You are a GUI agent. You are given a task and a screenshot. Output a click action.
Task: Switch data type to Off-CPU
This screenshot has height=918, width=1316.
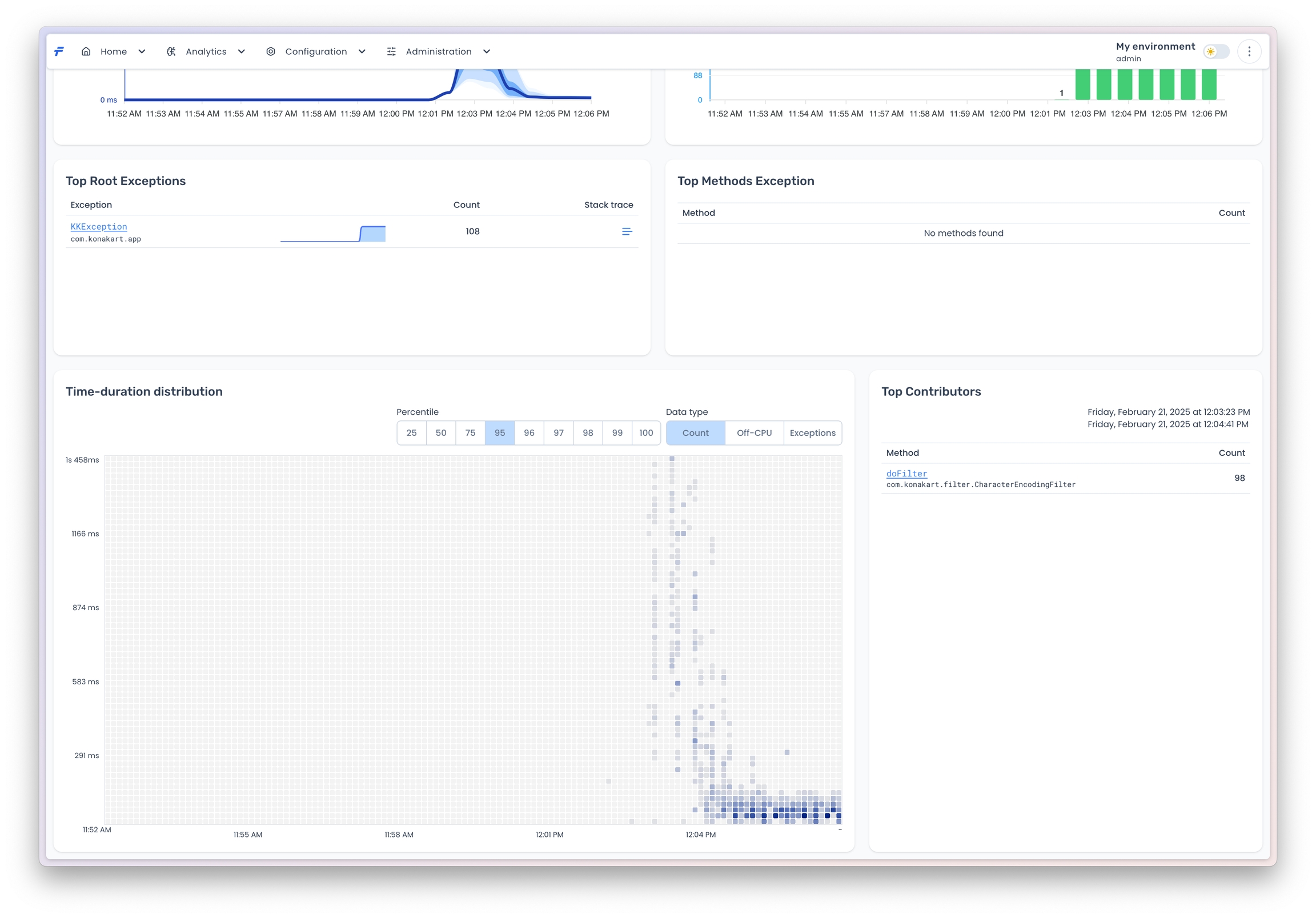(x=754, y=433)
